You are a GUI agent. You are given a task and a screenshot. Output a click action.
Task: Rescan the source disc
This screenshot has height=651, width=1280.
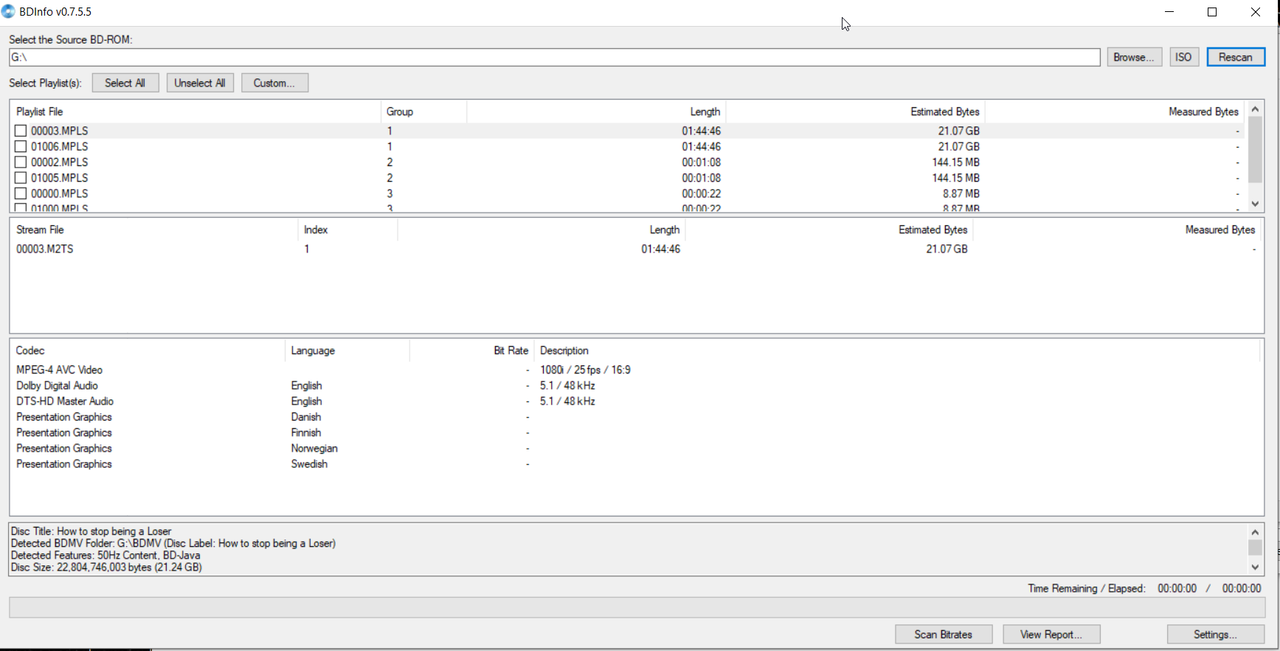click(x=1235, y=57)
